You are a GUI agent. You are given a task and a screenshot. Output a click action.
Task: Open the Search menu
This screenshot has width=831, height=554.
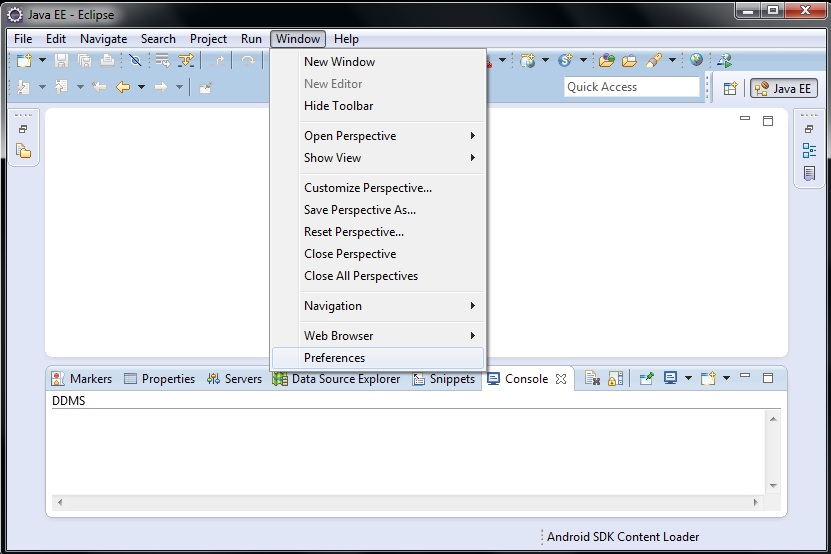point(158,39)
